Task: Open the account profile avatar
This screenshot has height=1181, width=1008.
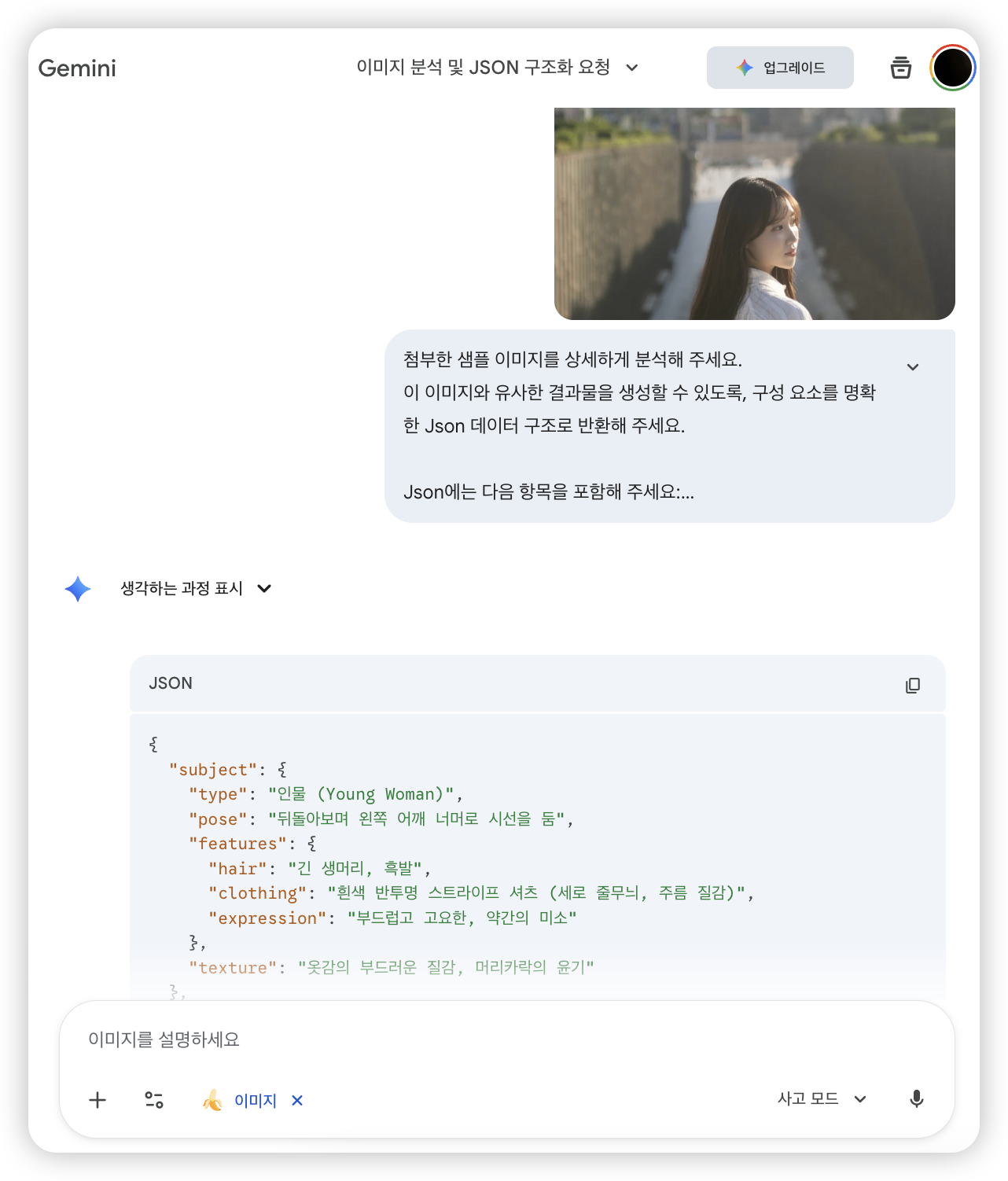Action: click(x=953, y=68)
